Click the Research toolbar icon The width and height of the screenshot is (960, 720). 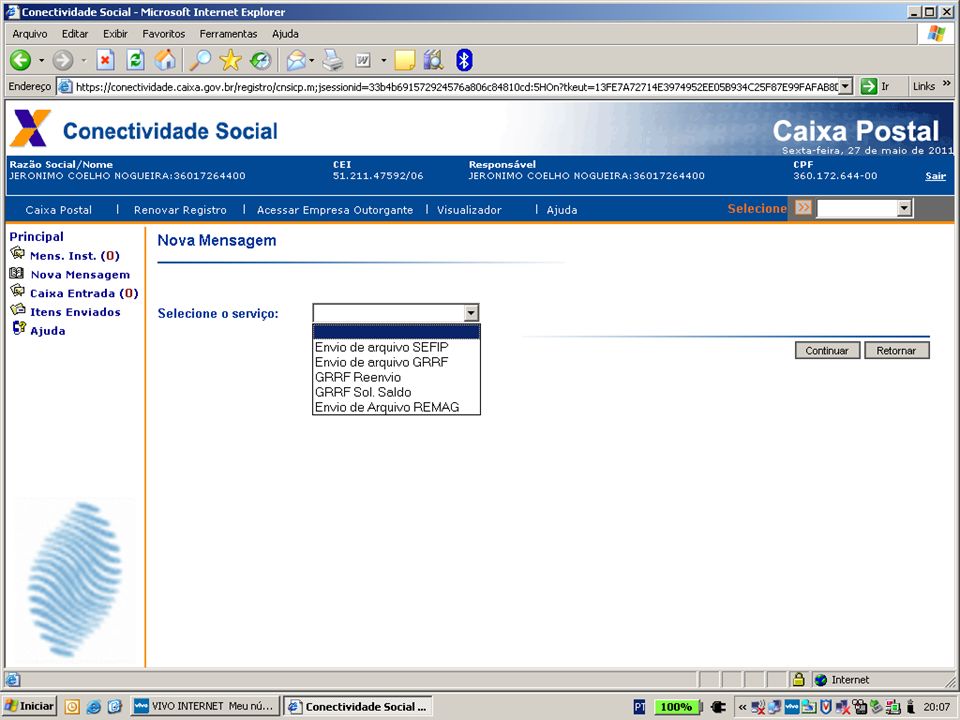[433, 60]
